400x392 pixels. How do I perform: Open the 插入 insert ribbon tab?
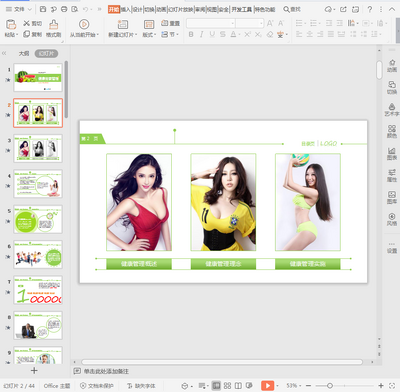pyautogui.click(x=125, y=9)
